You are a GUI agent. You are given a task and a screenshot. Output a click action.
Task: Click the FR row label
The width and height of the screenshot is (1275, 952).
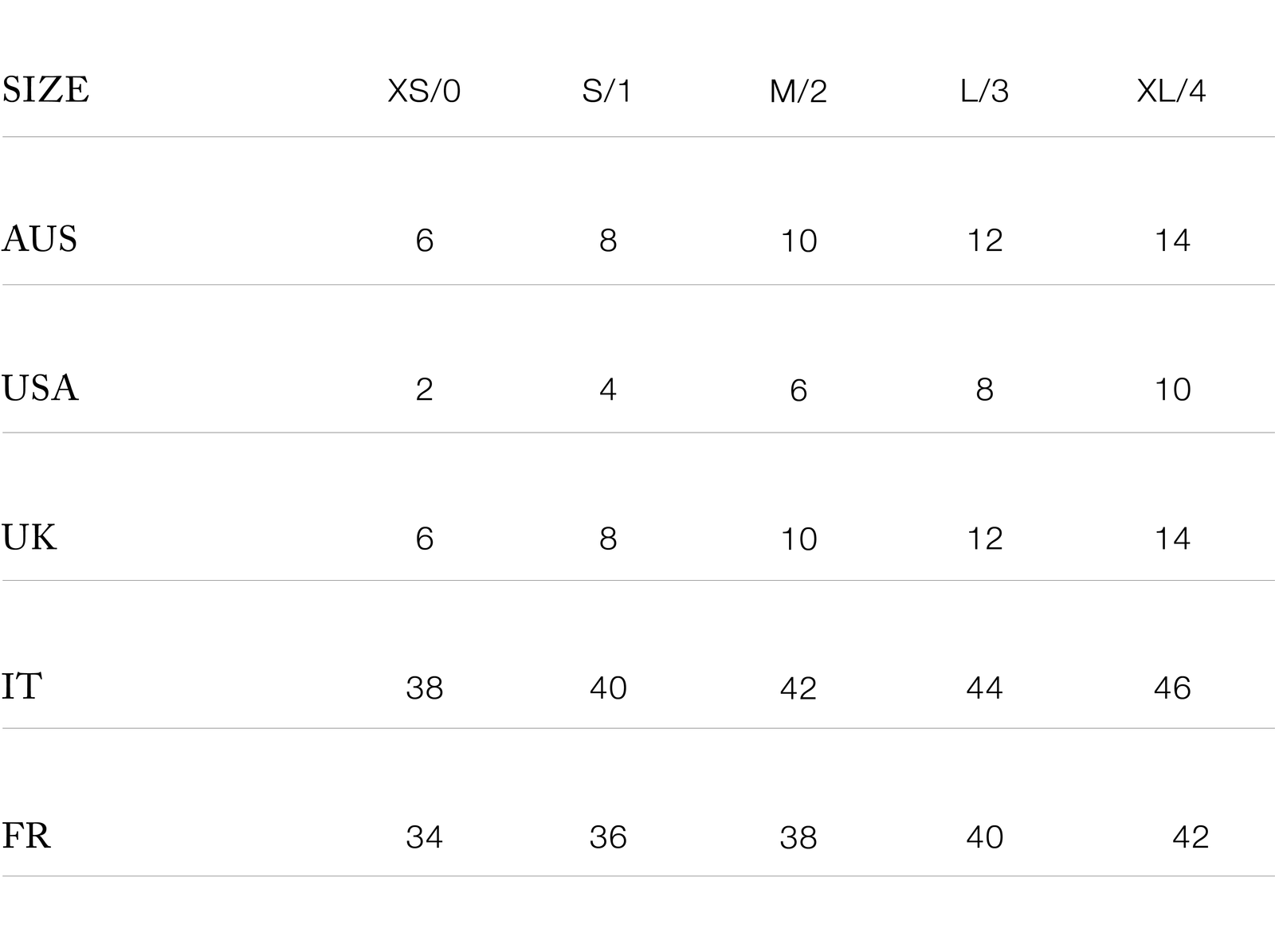pyautogui.click(x=26, y=836)
